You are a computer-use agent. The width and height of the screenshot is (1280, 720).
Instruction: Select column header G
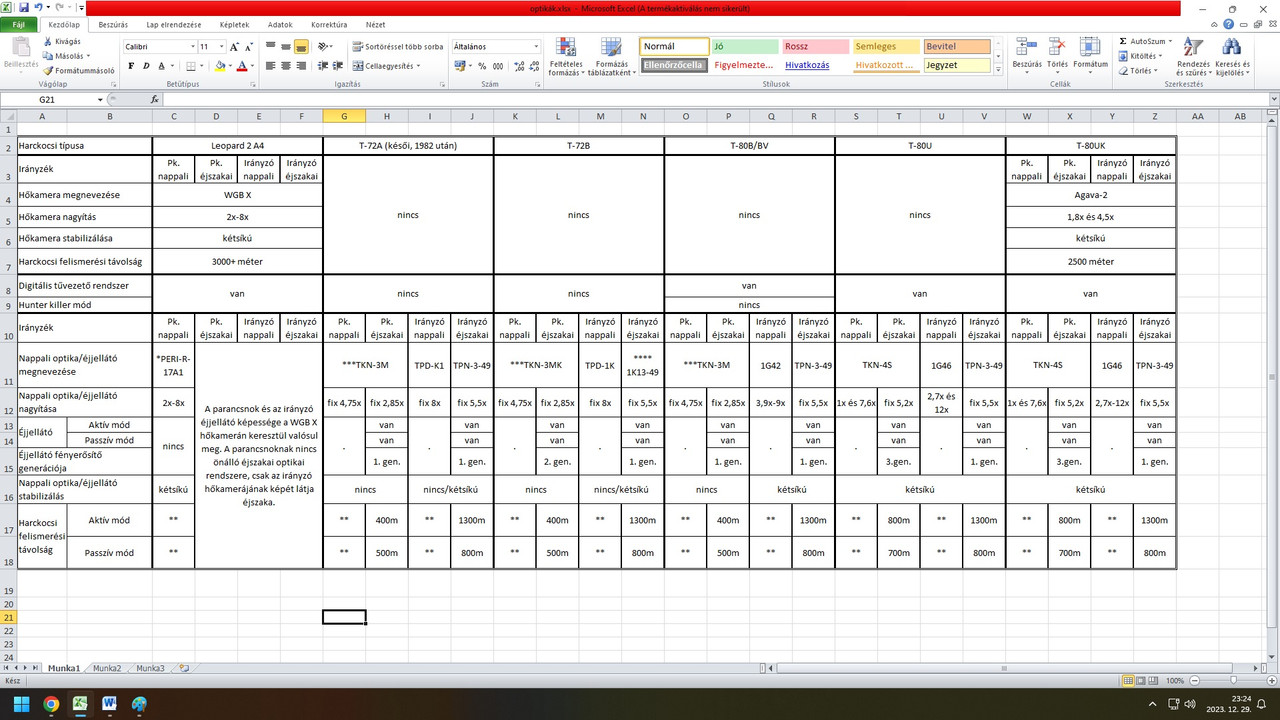pyautogui.click(x=344, y=116)
